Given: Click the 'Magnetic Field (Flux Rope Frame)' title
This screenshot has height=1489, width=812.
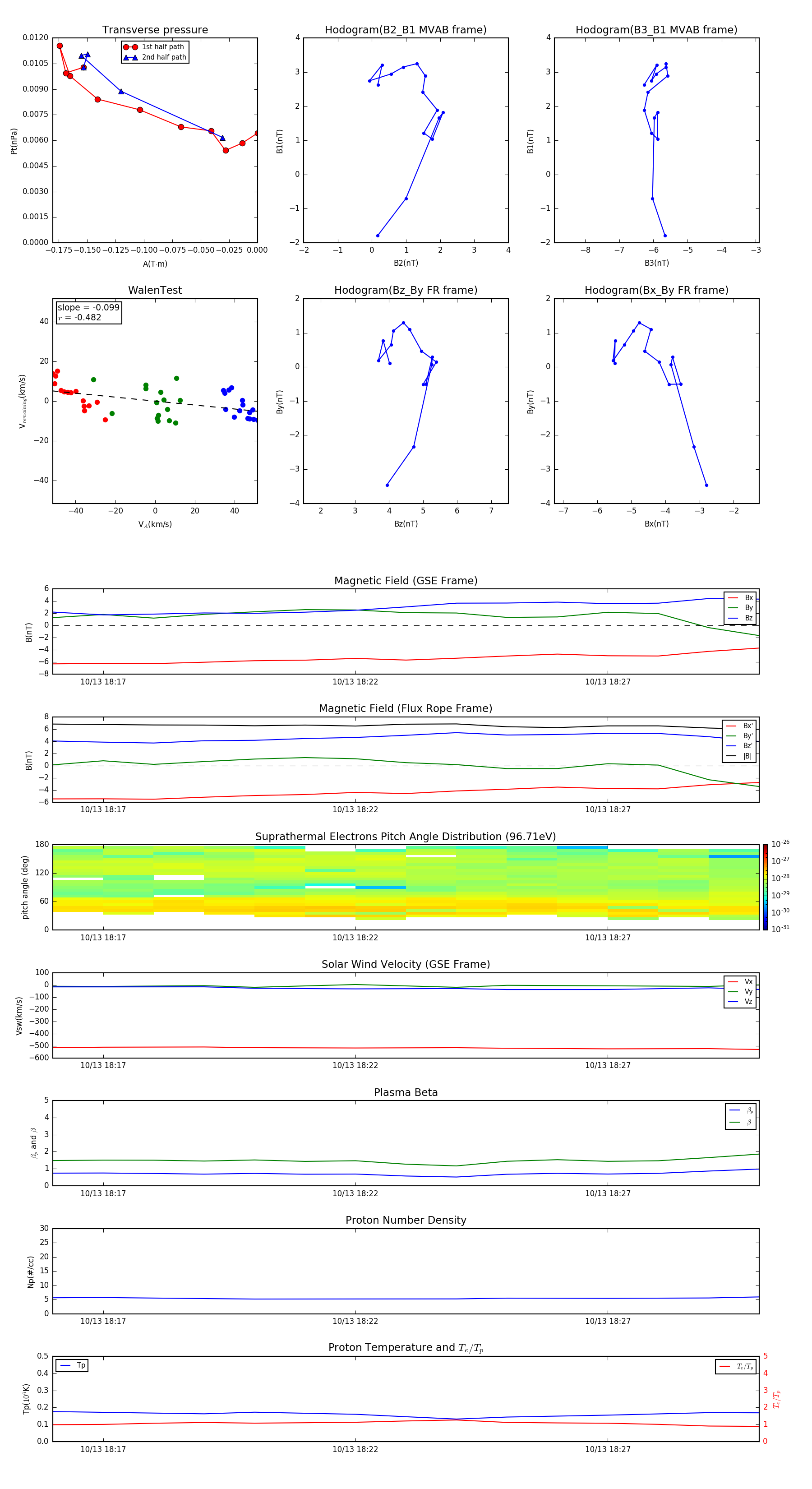Looking at the screenshot, I should (406, 709).
